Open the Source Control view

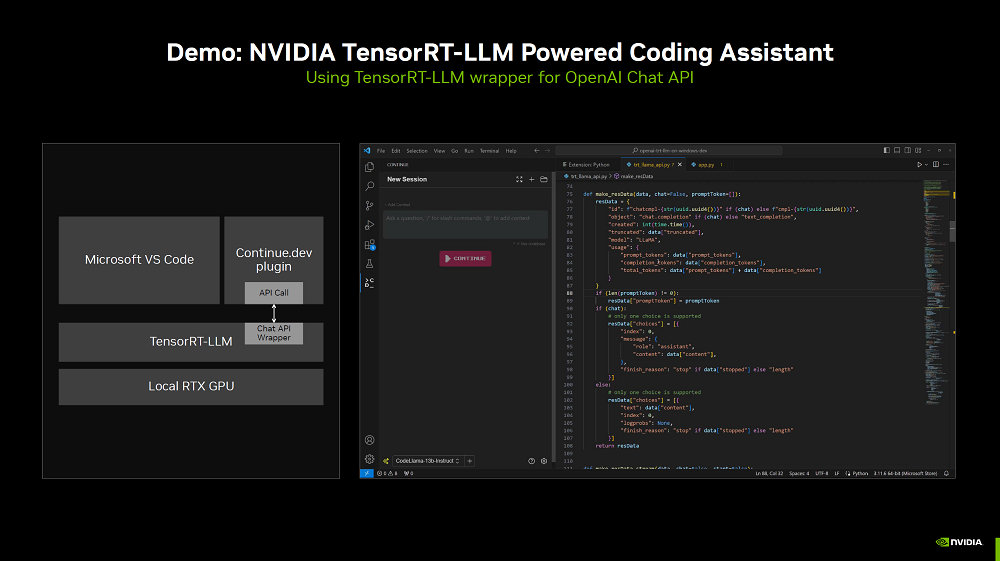pyautogui.click(x=369, y=205)
